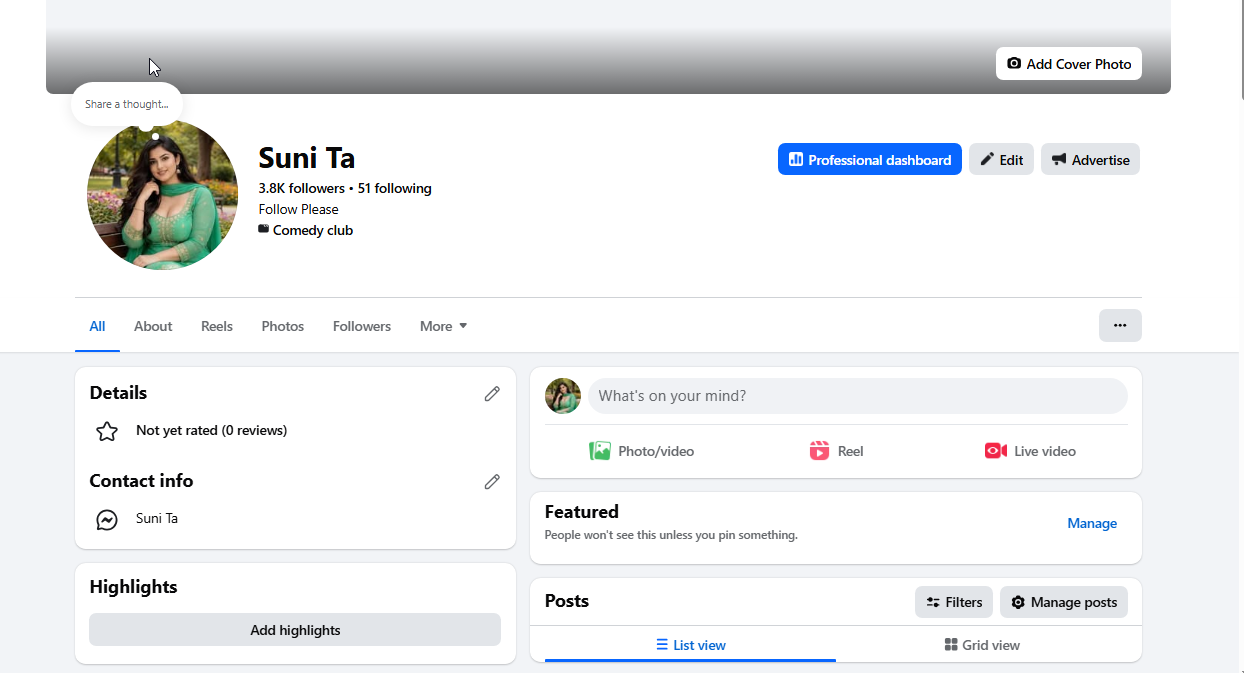This screenshot has width=1244, height=673.
Task: Click the camera icon on Add Cover Photo
Action: 1014,63
